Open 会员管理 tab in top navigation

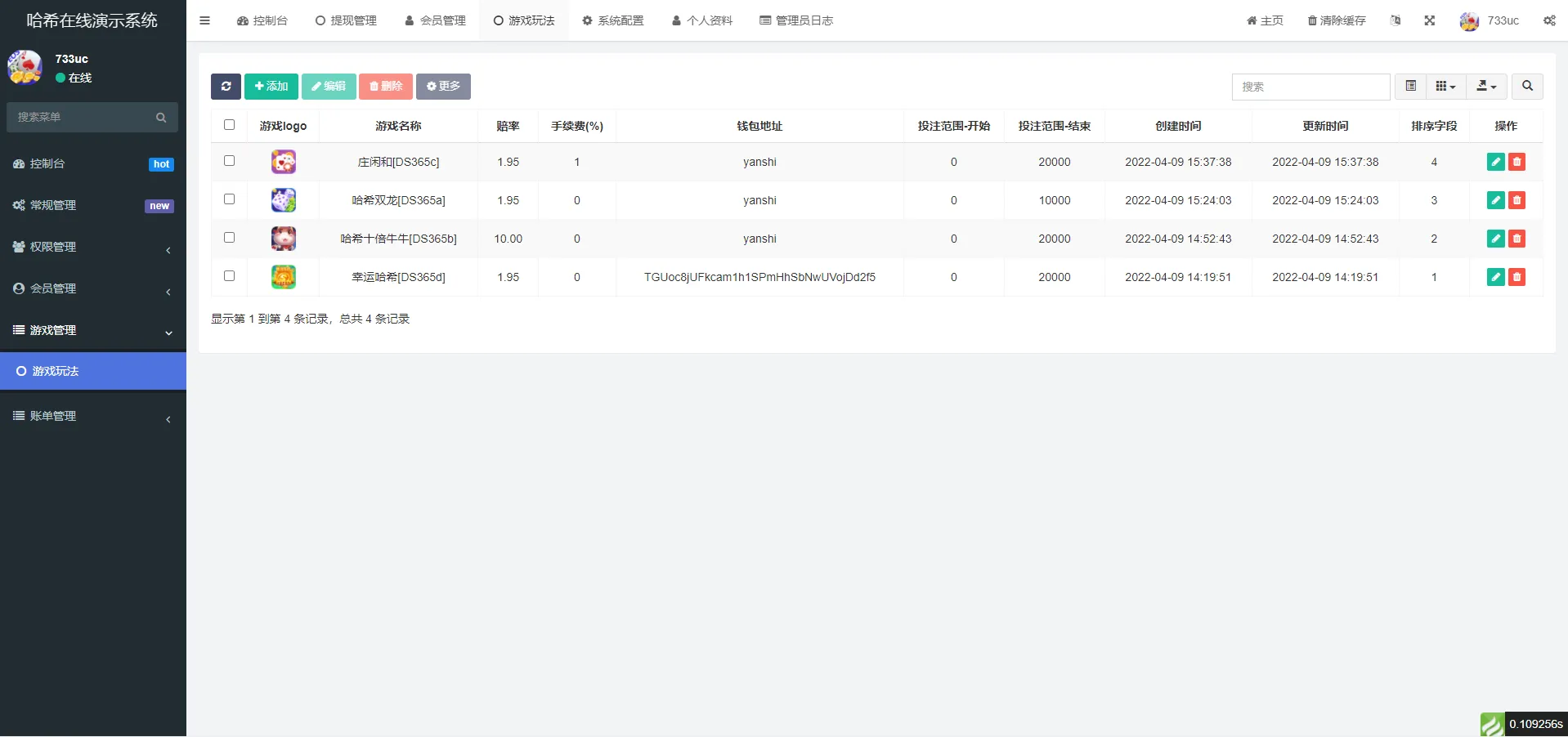435,20
